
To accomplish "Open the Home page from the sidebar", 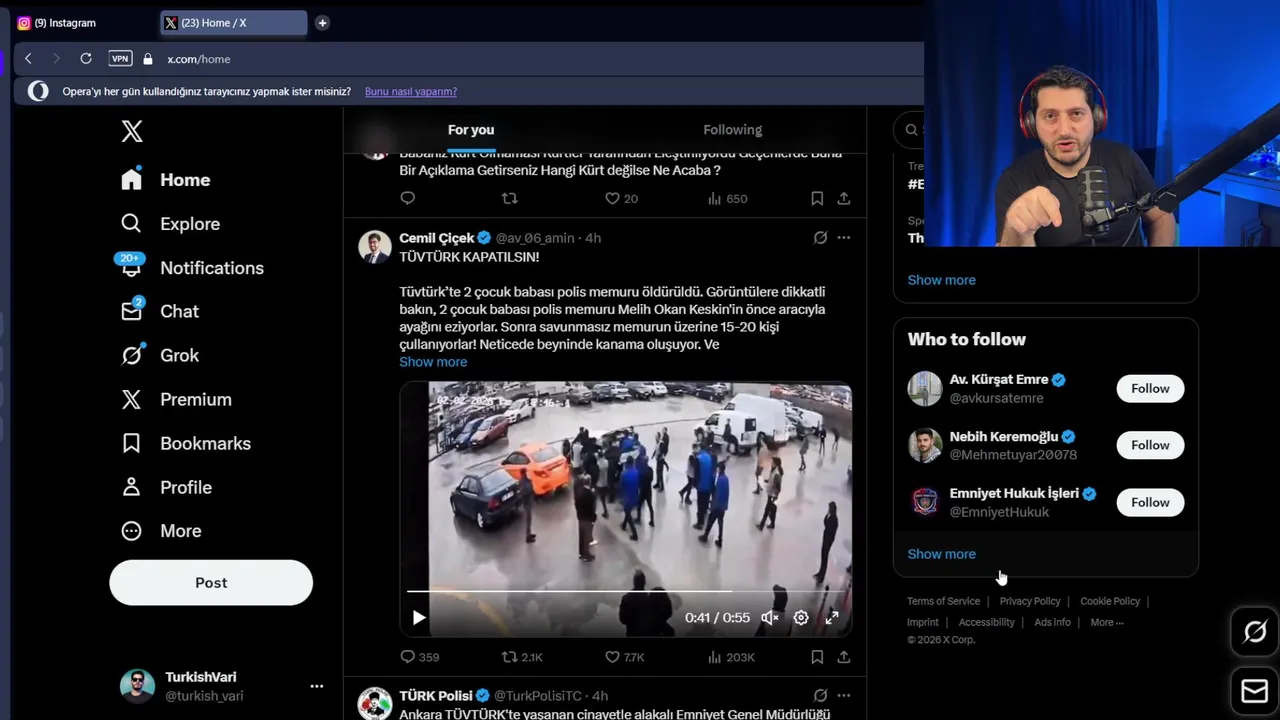I will click(x=165, y=180).
